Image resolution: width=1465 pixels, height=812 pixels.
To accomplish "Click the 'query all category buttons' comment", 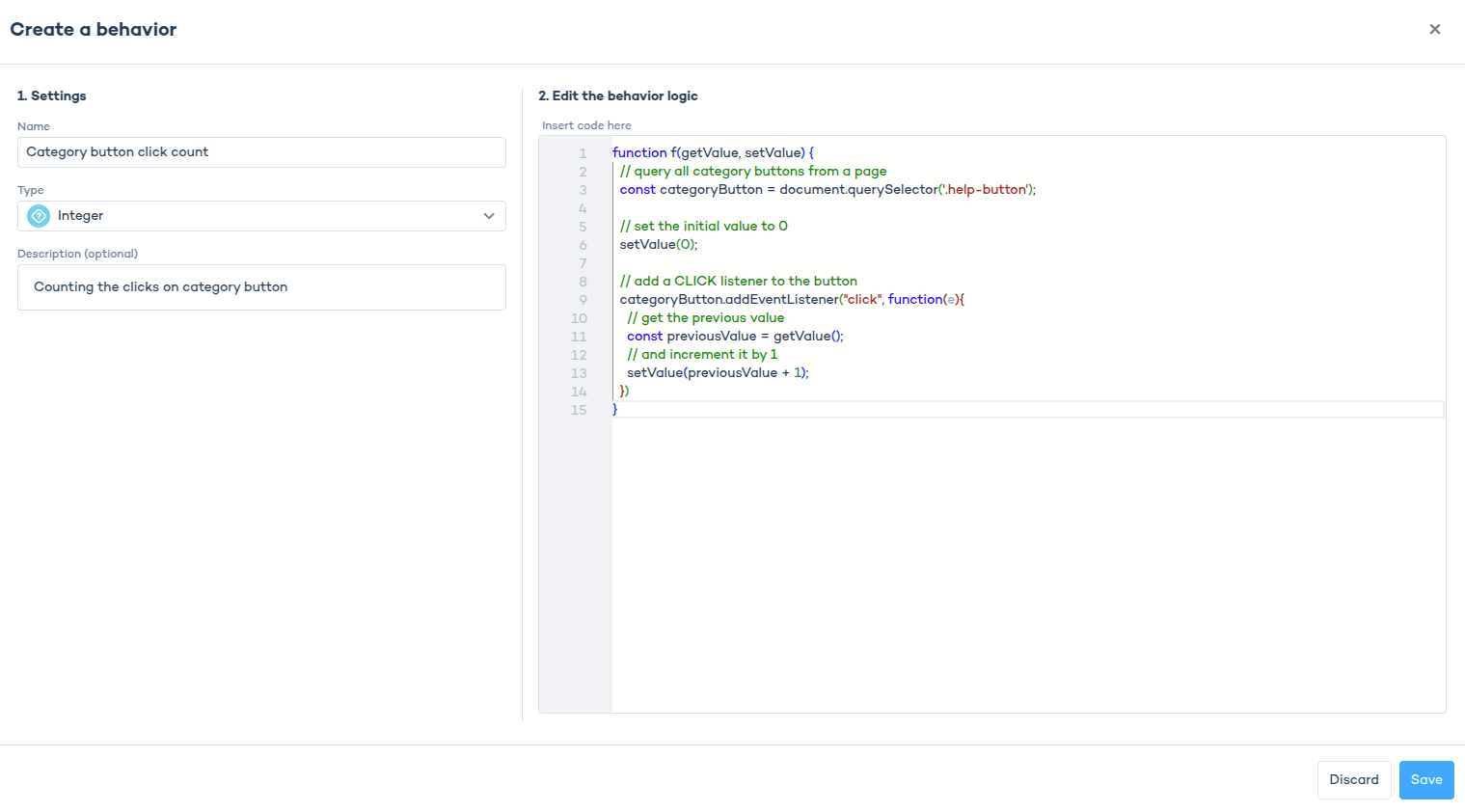I will point(753,172).
